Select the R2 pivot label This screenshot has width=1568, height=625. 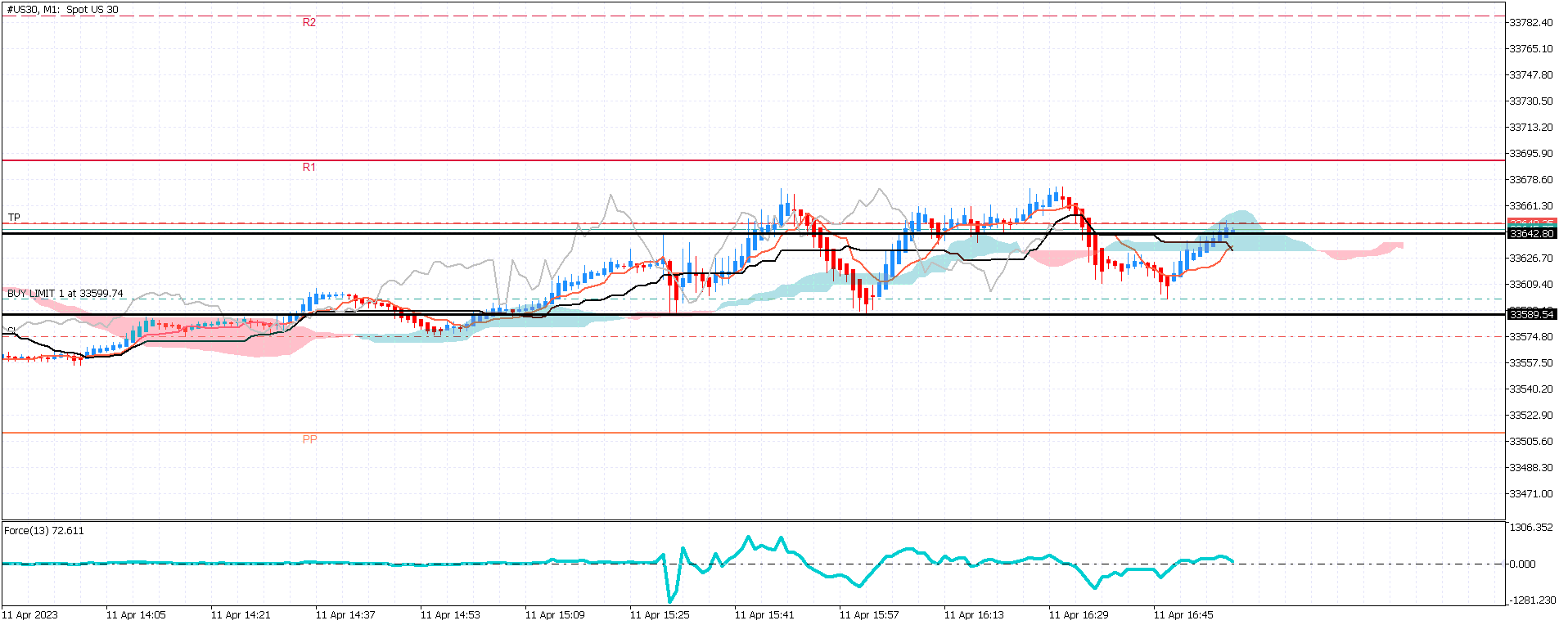pos(309,22)
